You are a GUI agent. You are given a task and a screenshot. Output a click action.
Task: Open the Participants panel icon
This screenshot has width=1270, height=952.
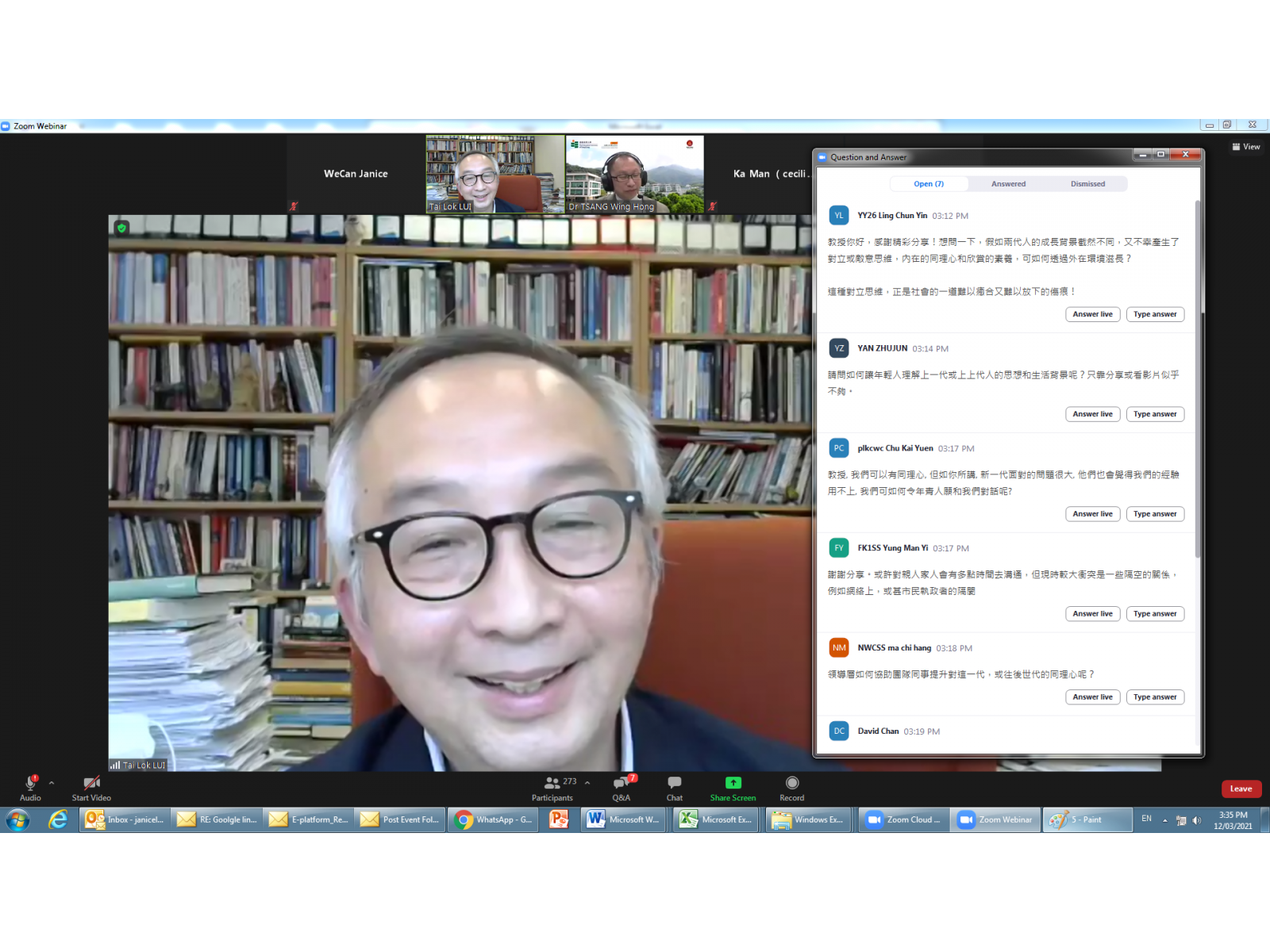click(x=552, y=784)
